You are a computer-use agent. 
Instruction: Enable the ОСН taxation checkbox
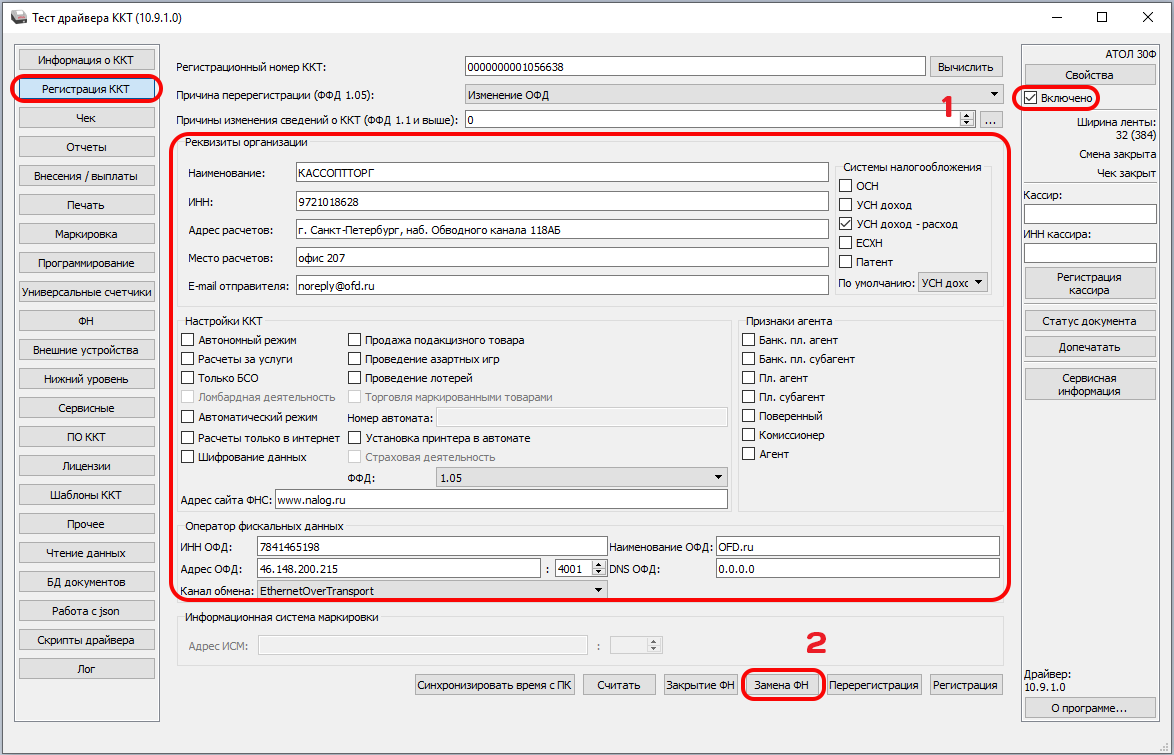[x=846, y=186]
